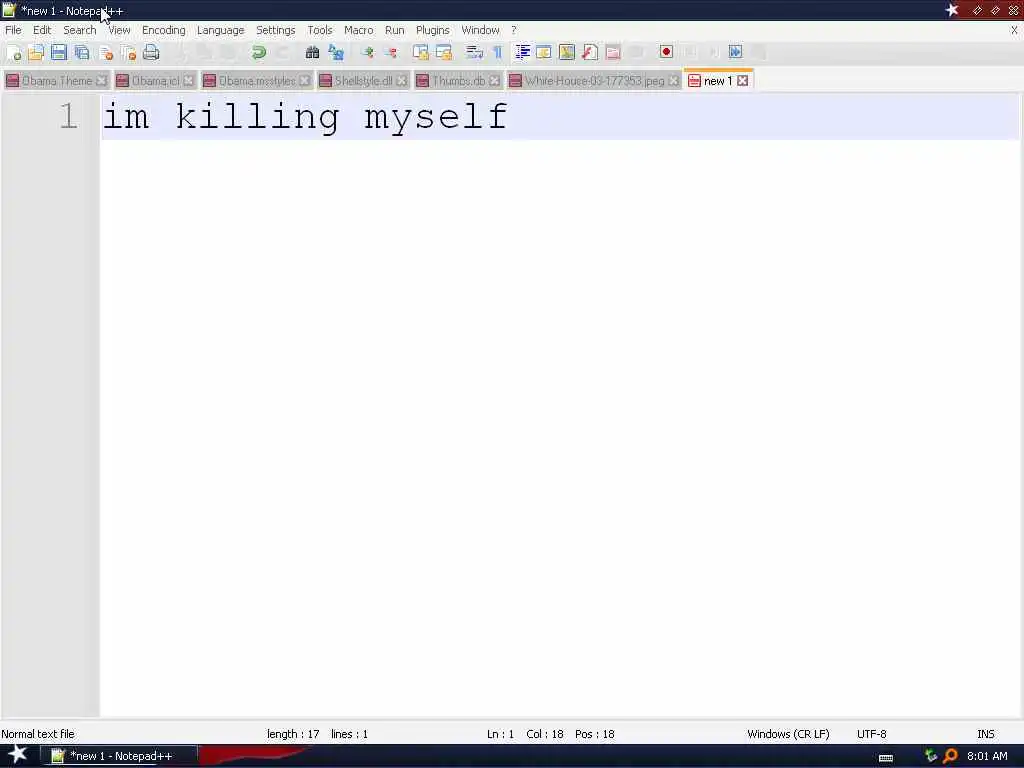Click the Synchronize Horizontal Scrolling icon

coord(443,53)
